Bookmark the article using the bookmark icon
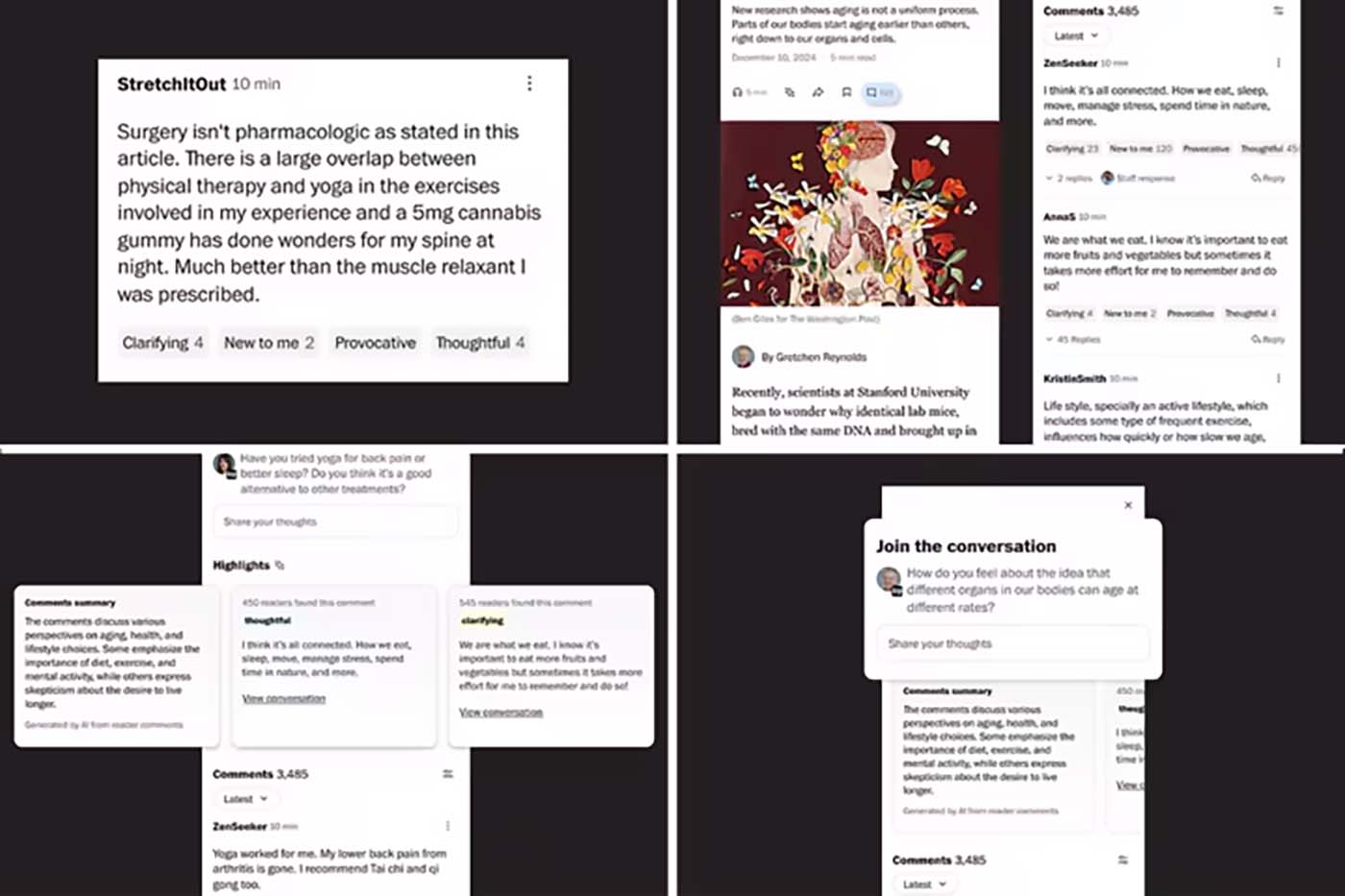This screenshot has width=1345, height=896. (x=846, y=92)
